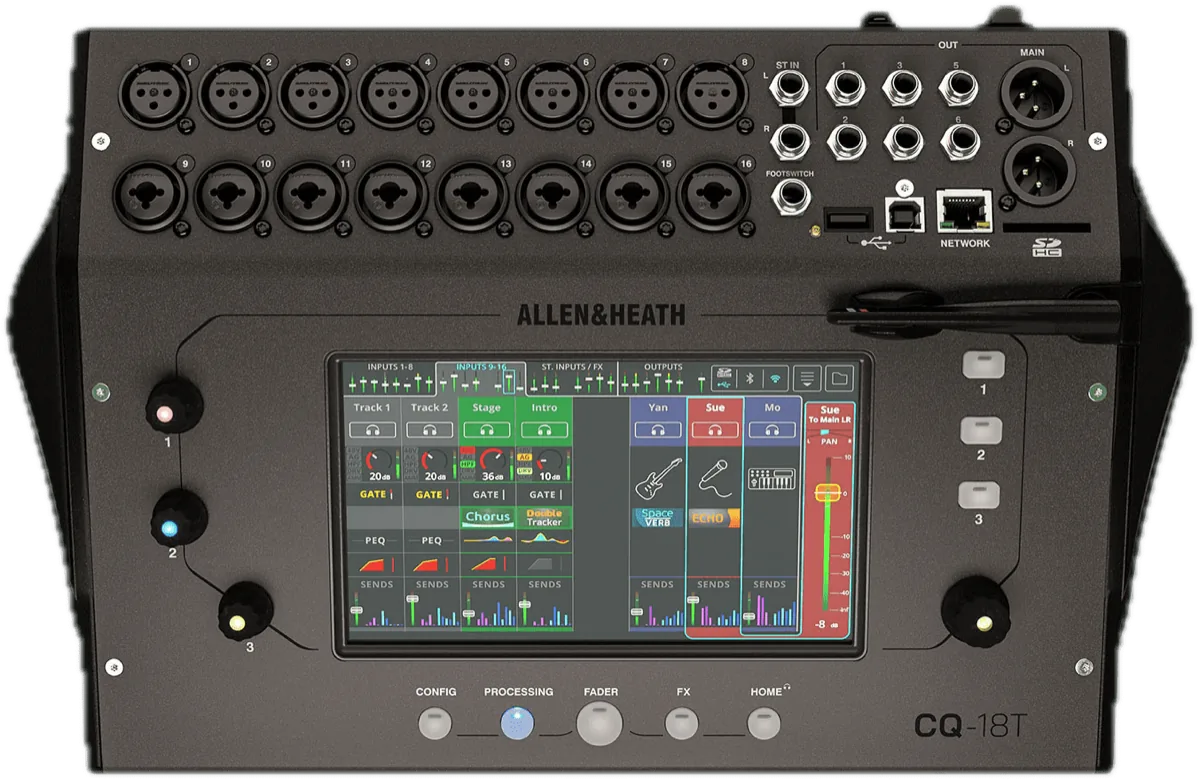1200x781 pixels.
Task: Open the greyed compressor on Intro
Action: (544, 565)
